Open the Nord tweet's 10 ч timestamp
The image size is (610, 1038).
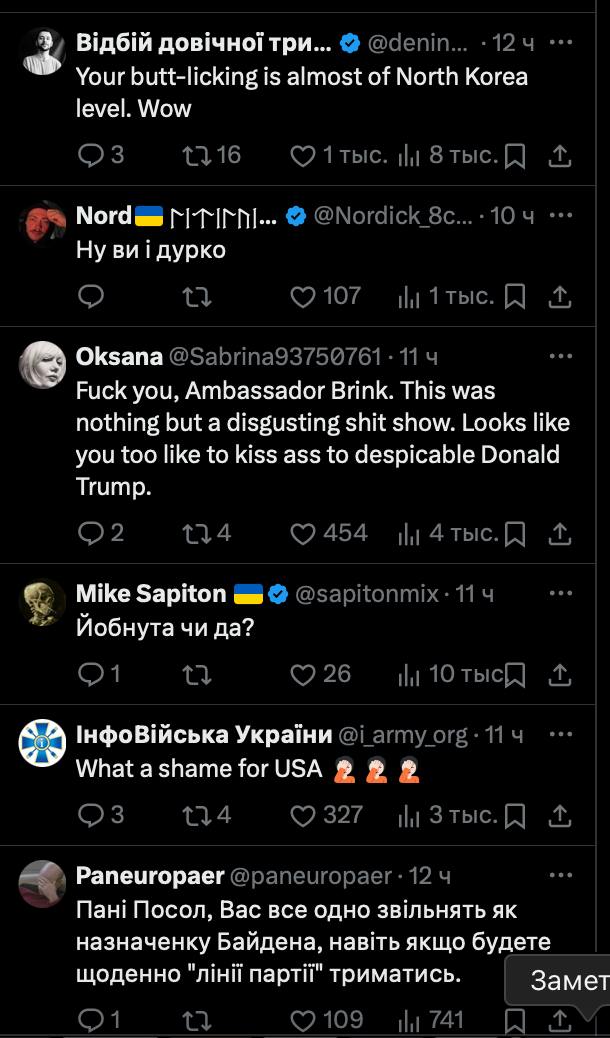pyautogui.click(x=513, y=216)
